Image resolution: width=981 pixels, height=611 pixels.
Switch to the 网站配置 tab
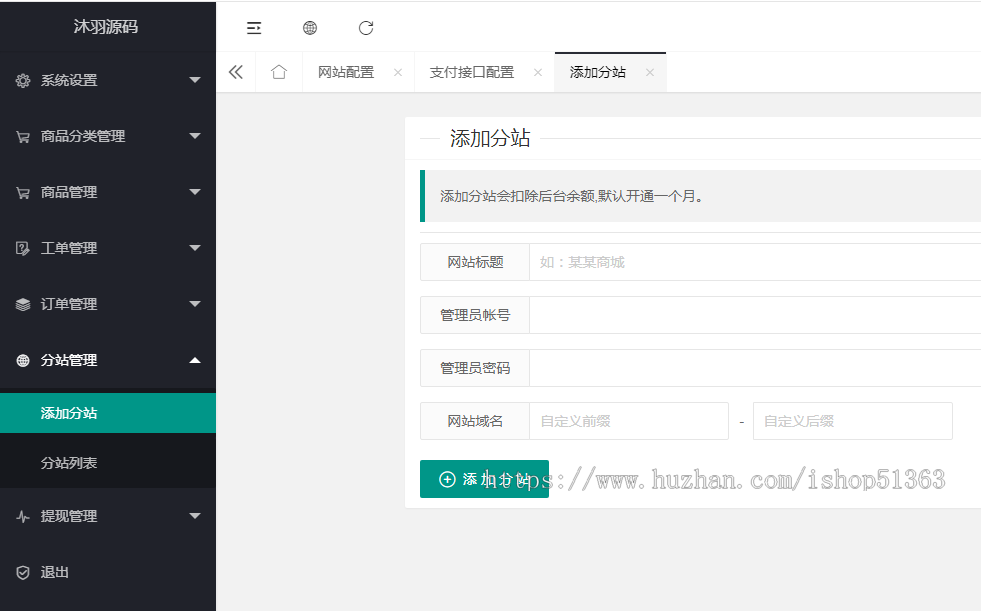click(x=346, y=73)
